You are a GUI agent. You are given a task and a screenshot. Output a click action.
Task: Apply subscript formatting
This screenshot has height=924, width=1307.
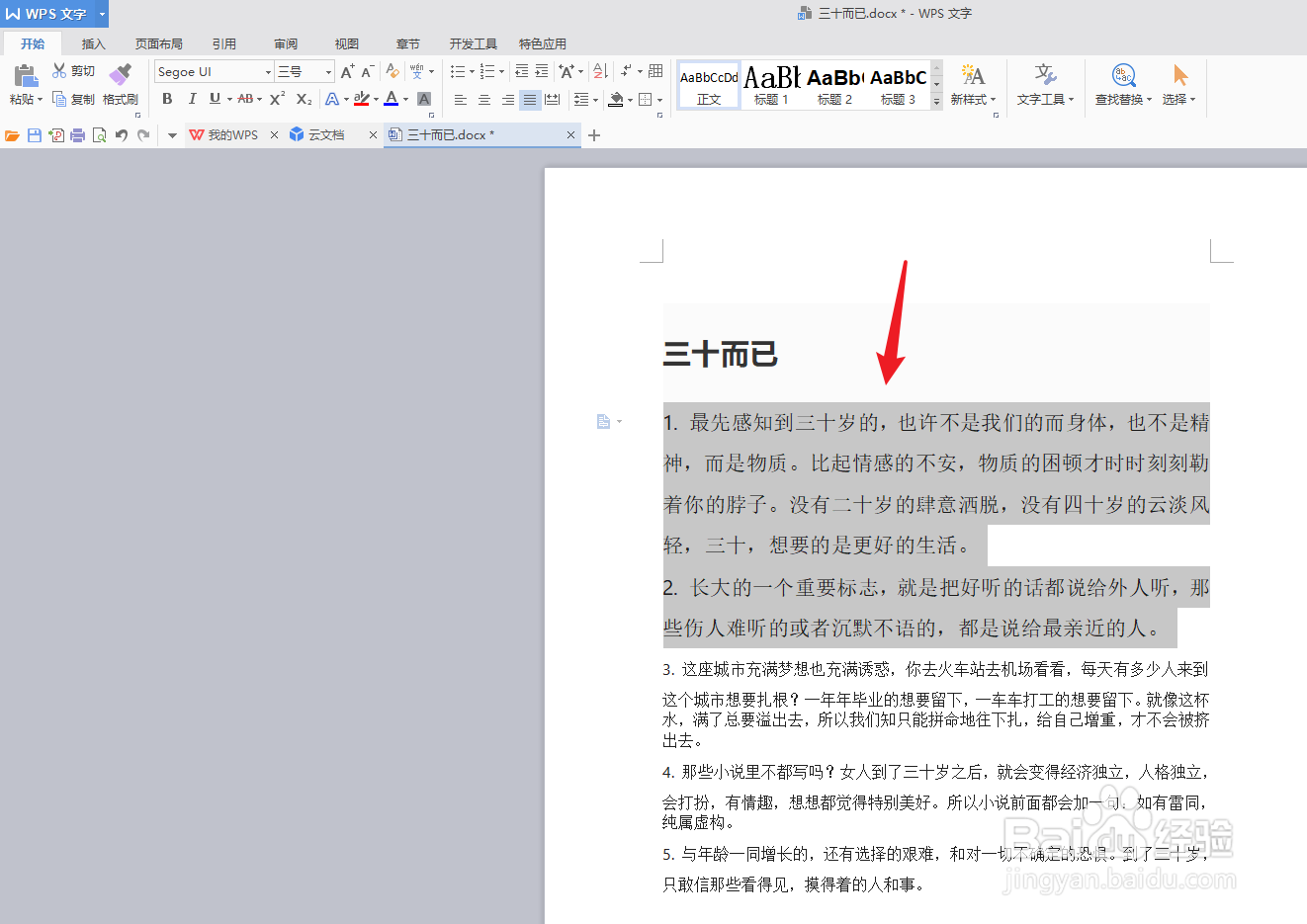[x=303, y=99]
